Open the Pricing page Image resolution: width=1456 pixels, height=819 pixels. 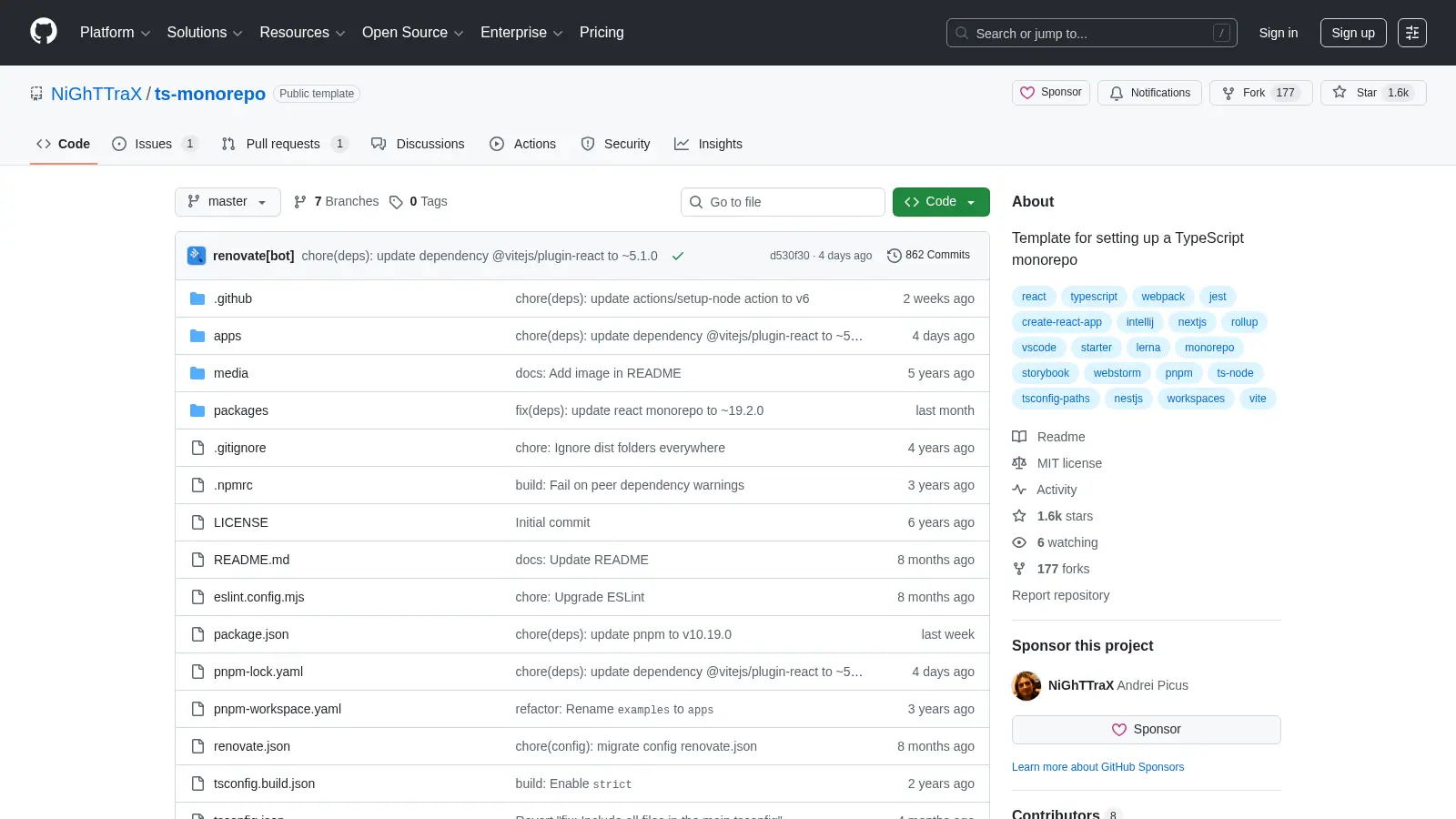(x=602, y=33)
